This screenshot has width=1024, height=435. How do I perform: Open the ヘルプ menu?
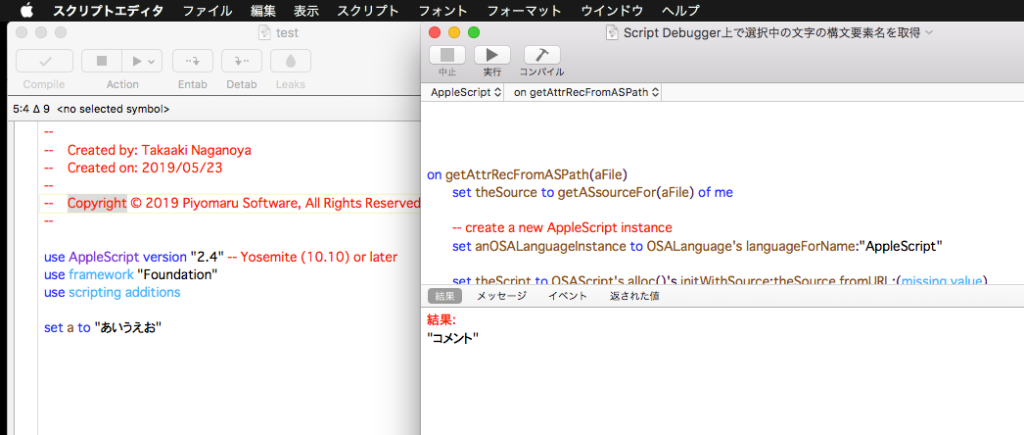pyautogui.click(x=680, y=10)
